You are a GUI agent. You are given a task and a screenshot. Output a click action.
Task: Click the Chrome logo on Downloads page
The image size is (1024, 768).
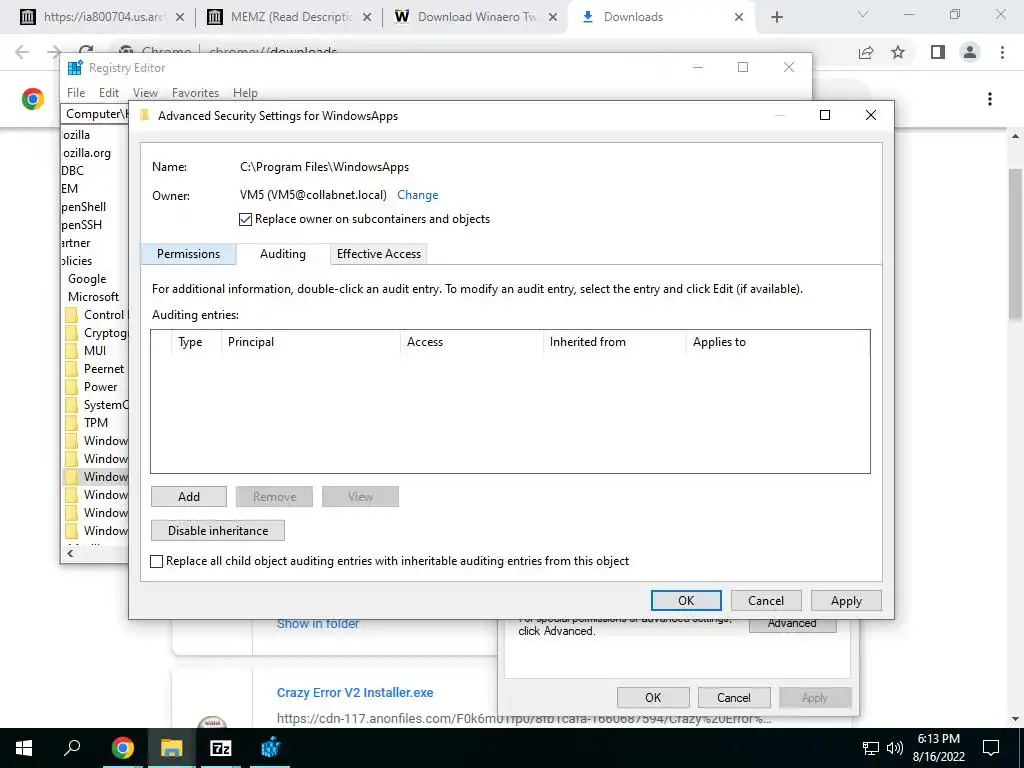[33, 99]
